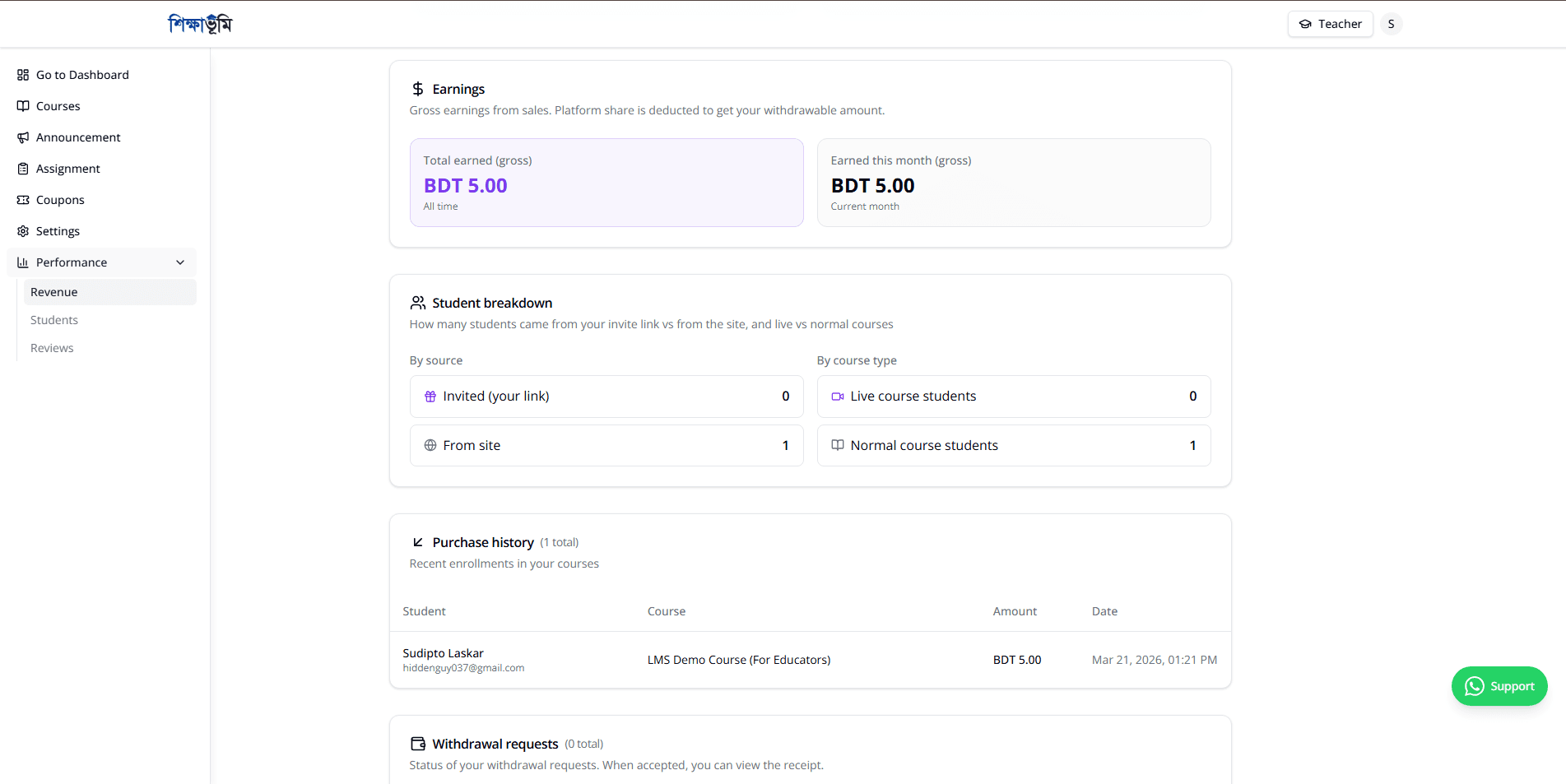Click the WhatsApp icon in Support button

(x=1475, y=686)
